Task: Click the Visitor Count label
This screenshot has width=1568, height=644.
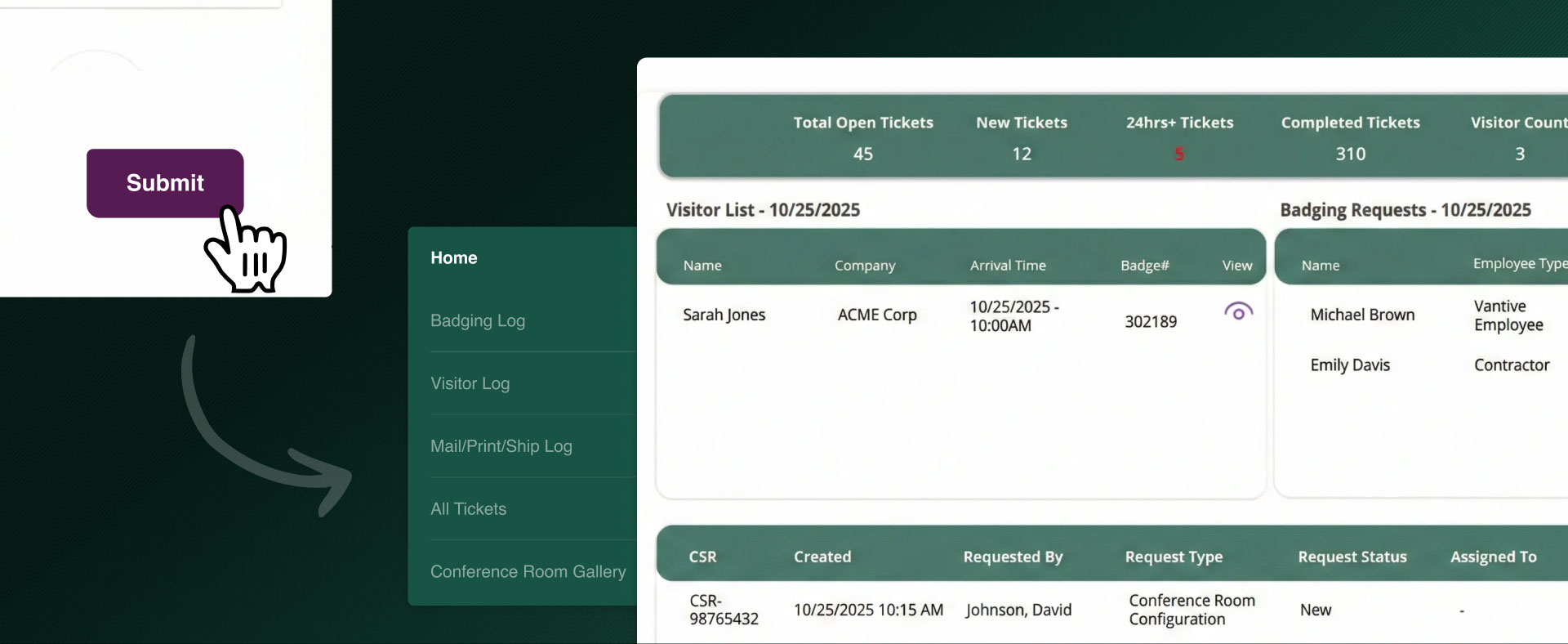Action: click(1519, 123)
